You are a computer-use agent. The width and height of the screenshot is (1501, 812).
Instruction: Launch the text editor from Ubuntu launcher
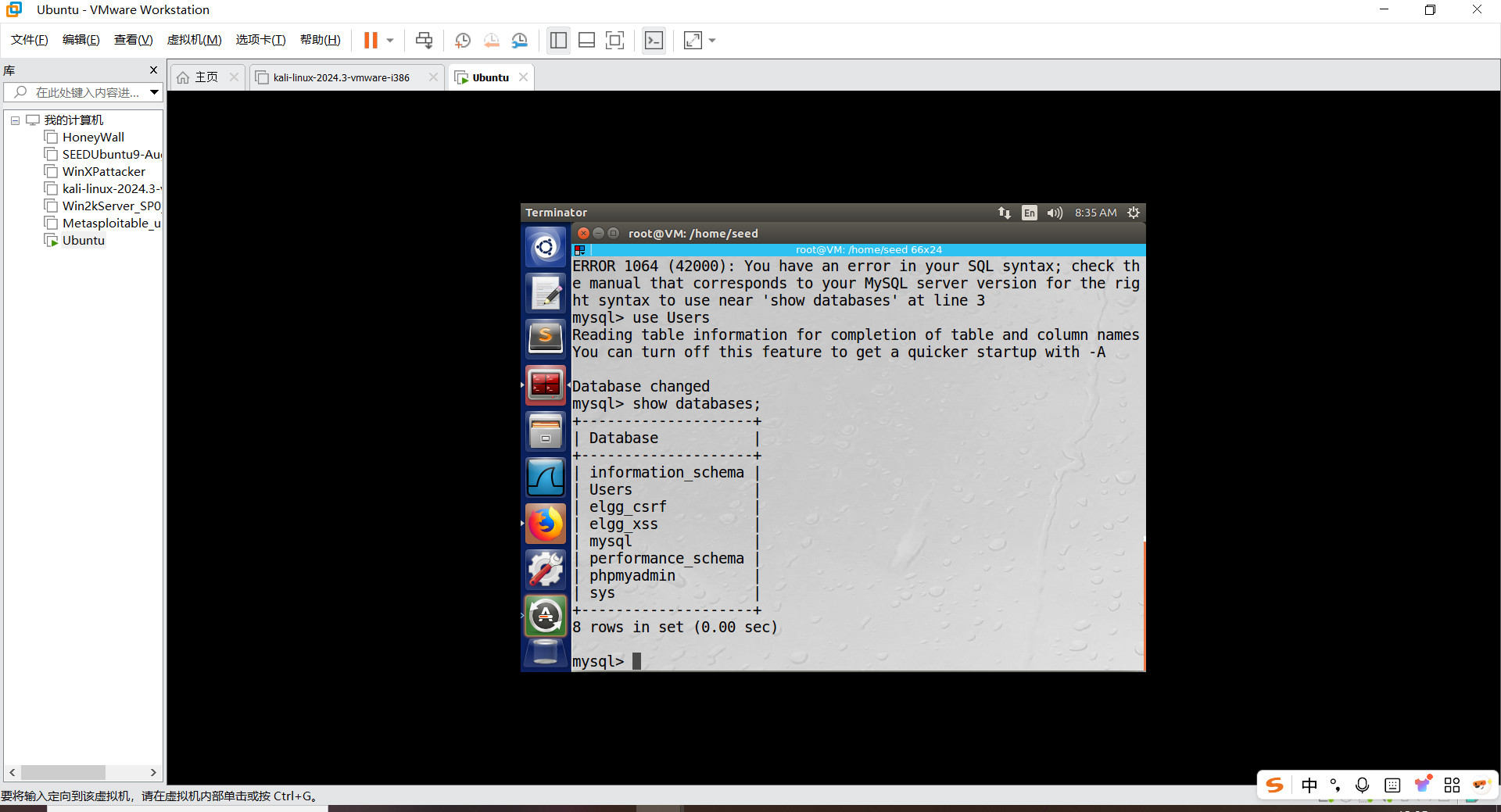pos(545,293)
